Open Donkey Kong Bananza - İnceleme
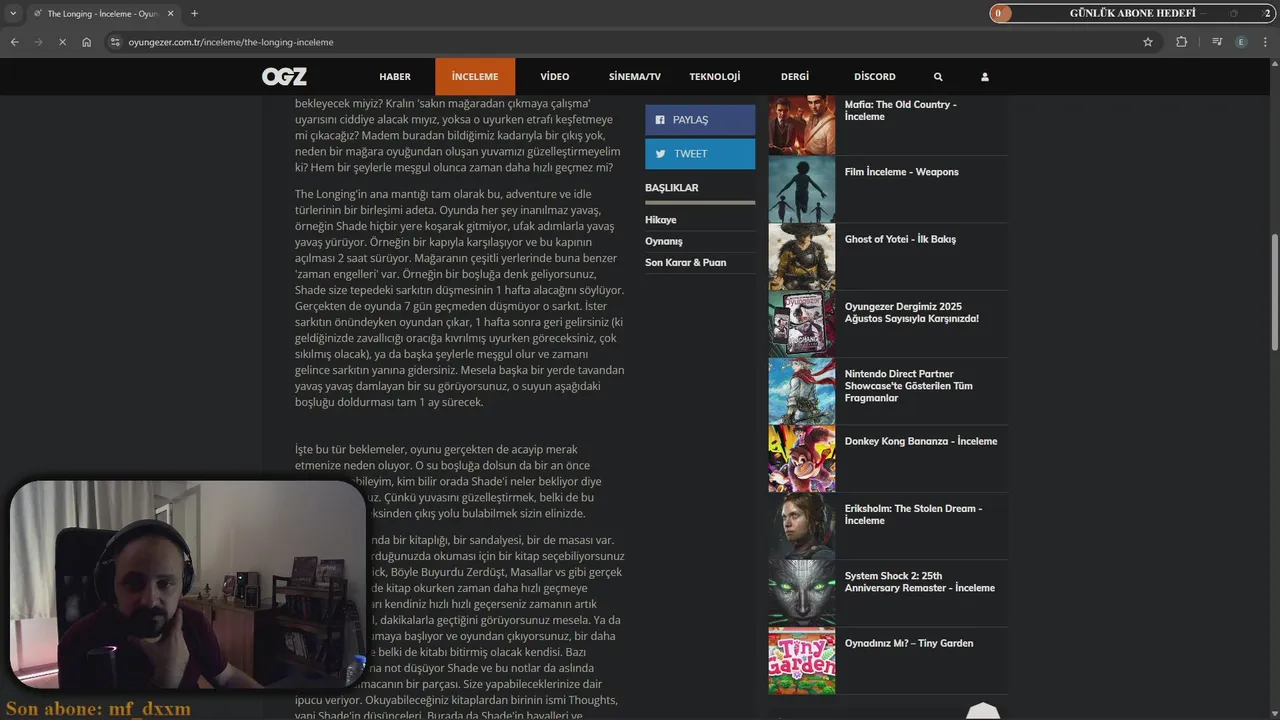The image size is (1280, 720). pos(921,441)
